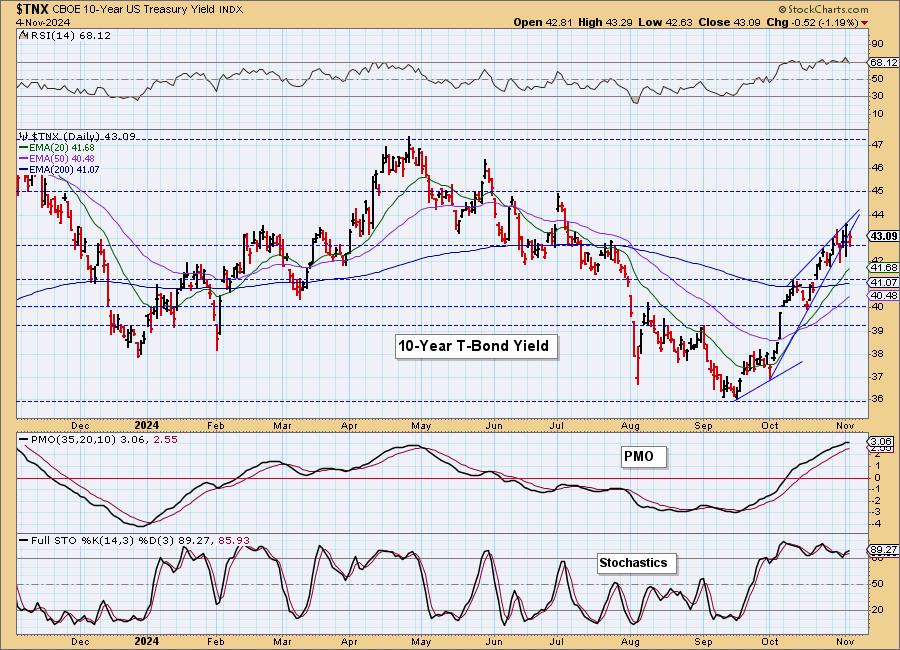
Task: Click the PMO annotation box
Action: coord(644,457)
